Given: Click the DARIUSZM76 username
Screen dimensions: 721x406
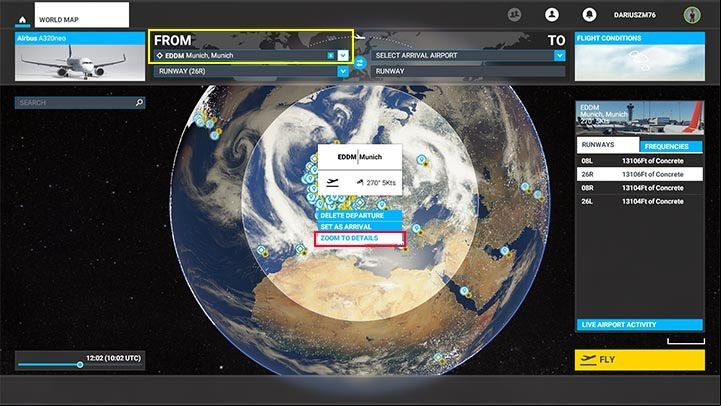Looking at the screenshot, I should (x=635, y=15).
